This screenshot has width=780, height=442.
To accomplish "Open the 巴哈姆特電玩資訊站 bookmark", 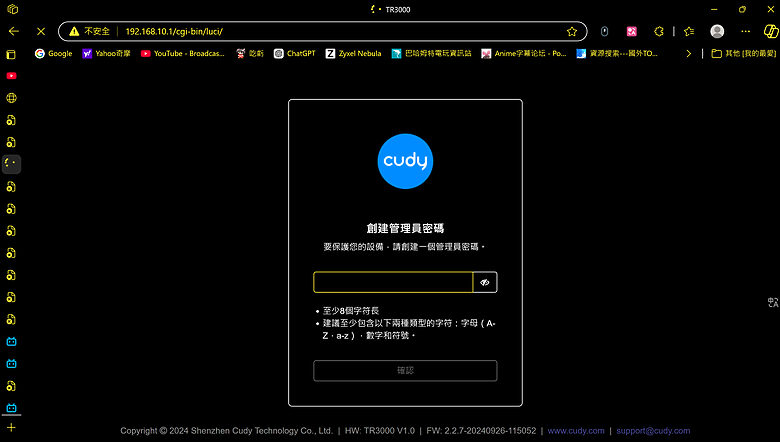I will point(431,53).
